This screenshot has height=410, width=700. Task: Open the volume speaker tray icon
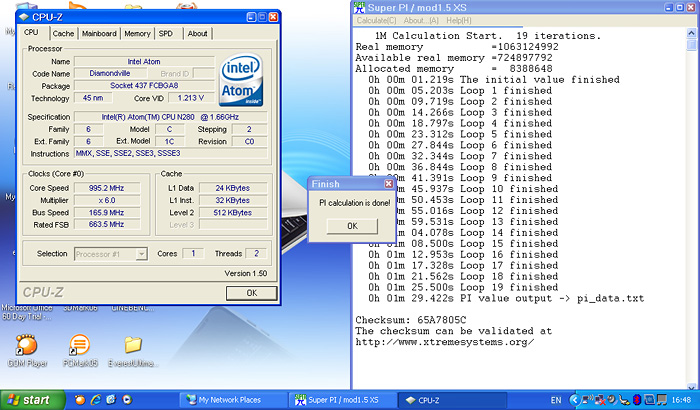pos(612,400)
